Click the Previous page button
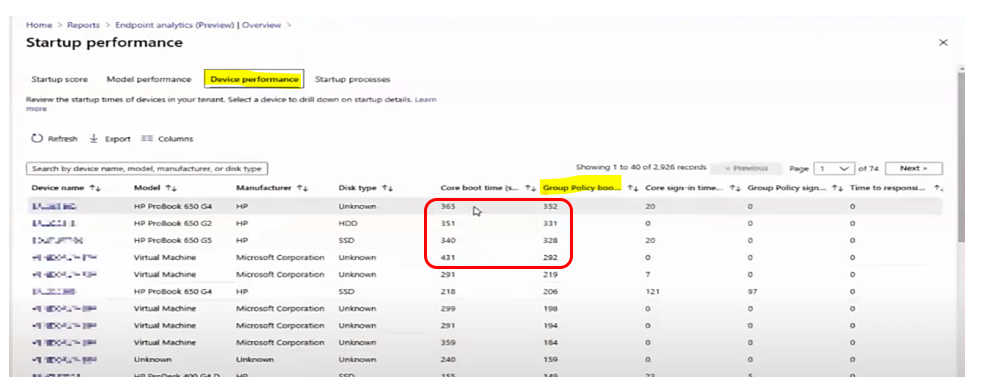Screen dimensions: 983x390 pyautogui.click(x=746, y=169)
